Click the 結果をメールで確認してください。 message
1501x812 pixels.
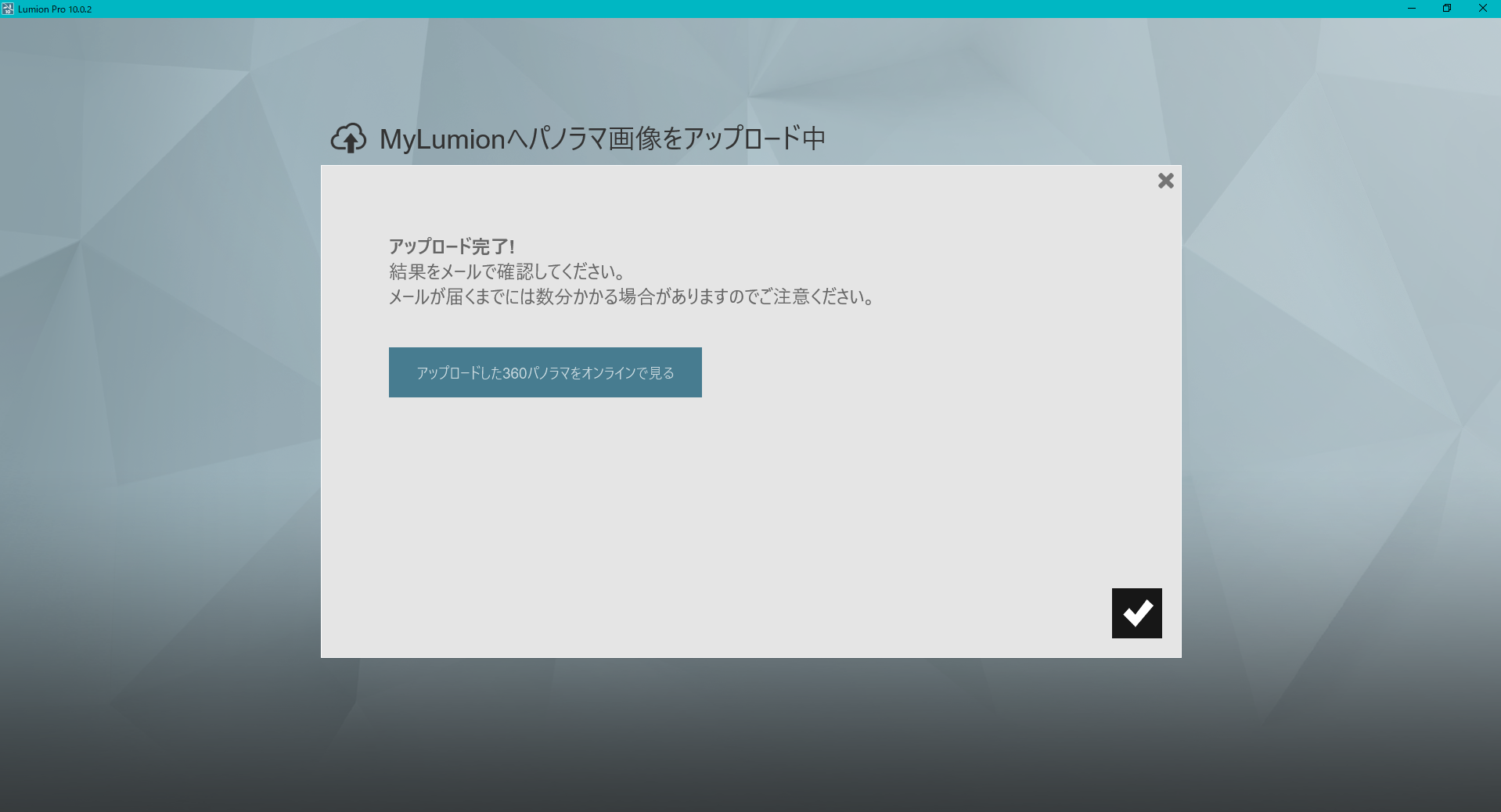[507, 271]
